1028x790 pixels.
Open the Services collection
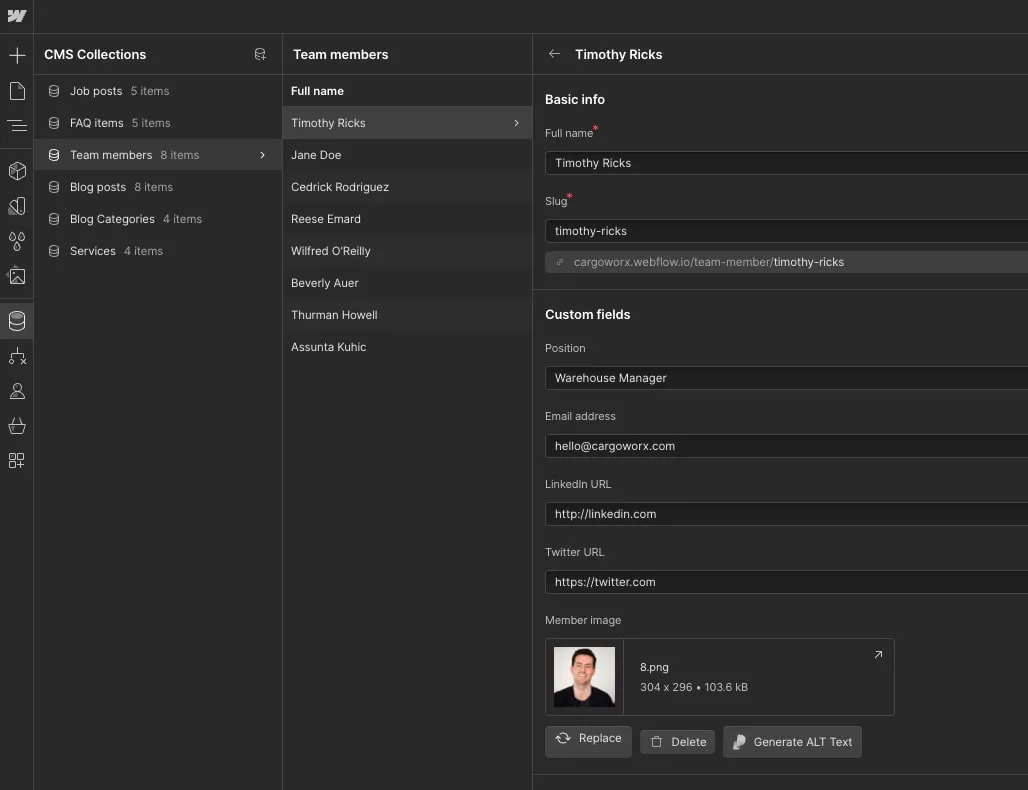coord(158,251)
